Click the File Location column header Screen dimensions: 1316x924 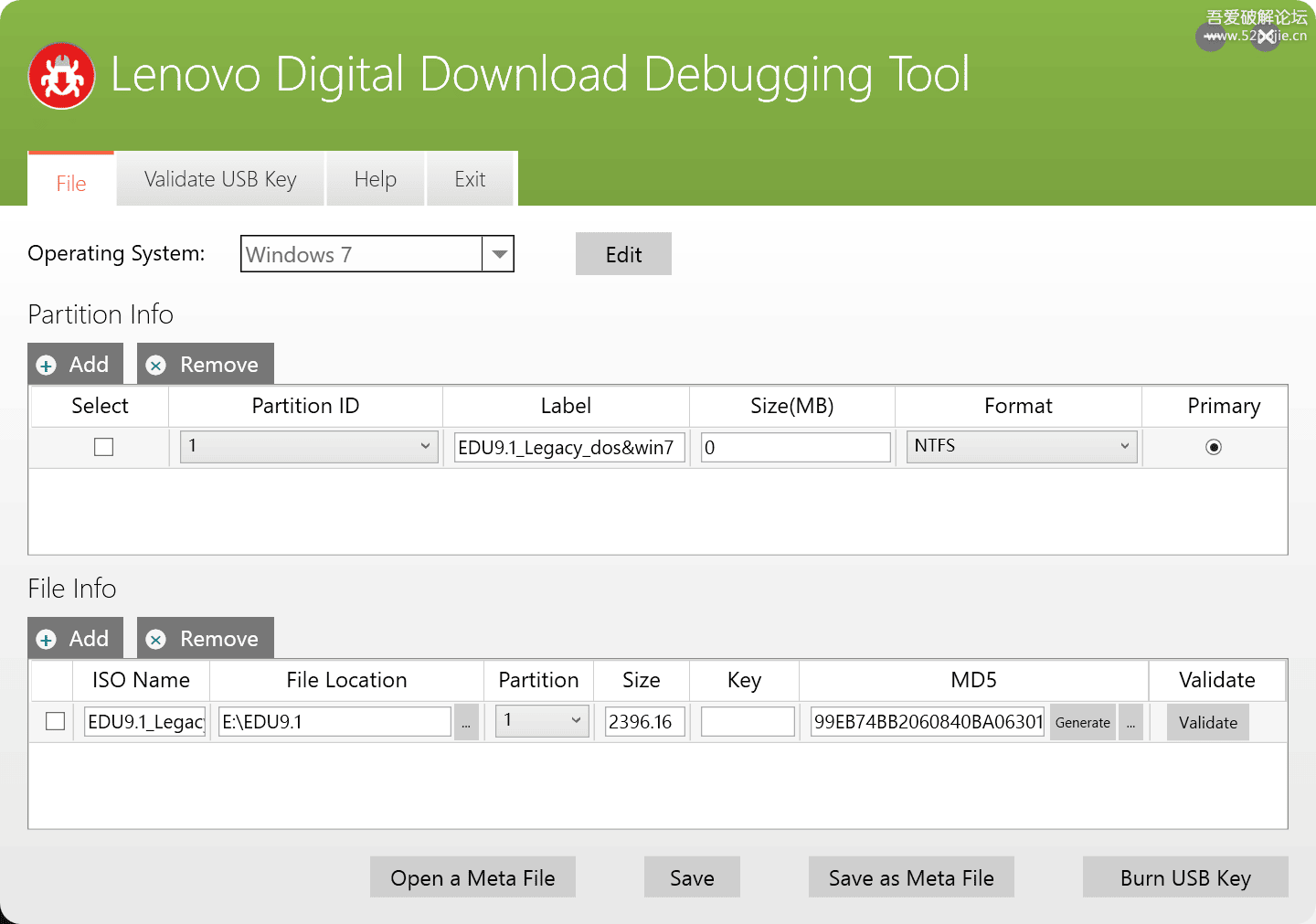346,680
